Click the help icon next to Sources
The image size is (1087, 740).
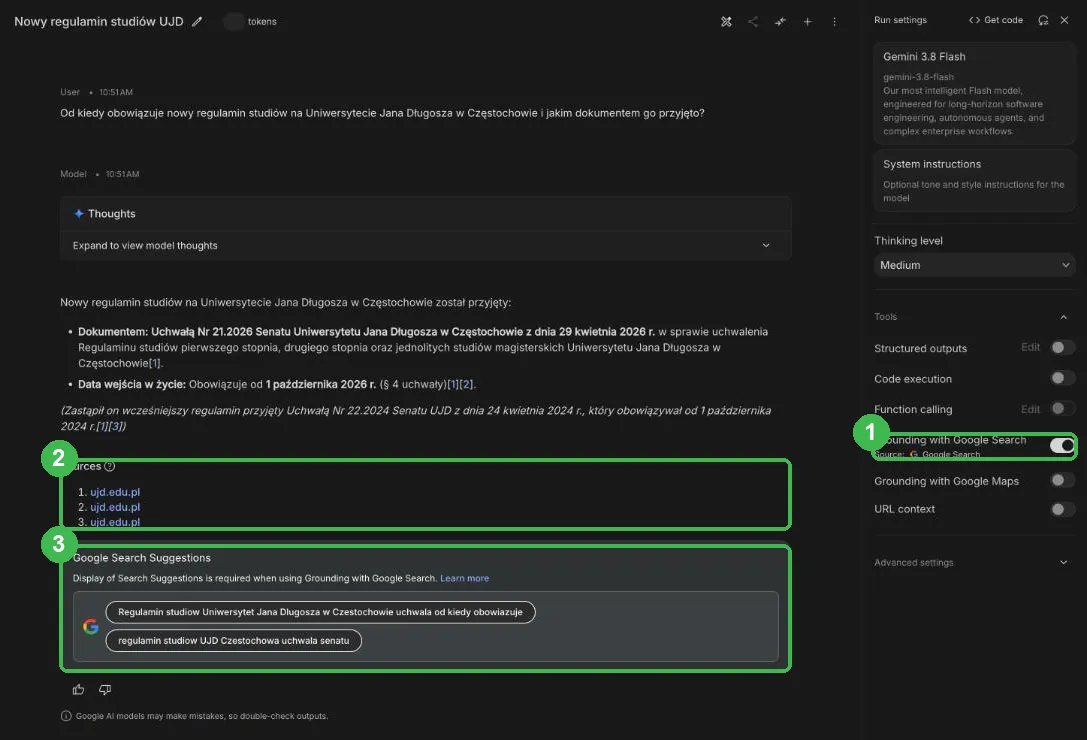click(x=109, y=466)
